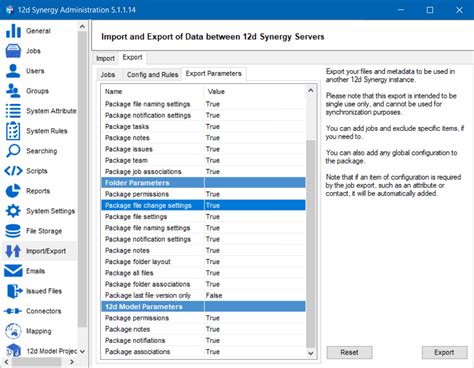Open File Storage database icon
Image resolution: width=474 pixels, height=368 pixels.
tap(13, 231)
